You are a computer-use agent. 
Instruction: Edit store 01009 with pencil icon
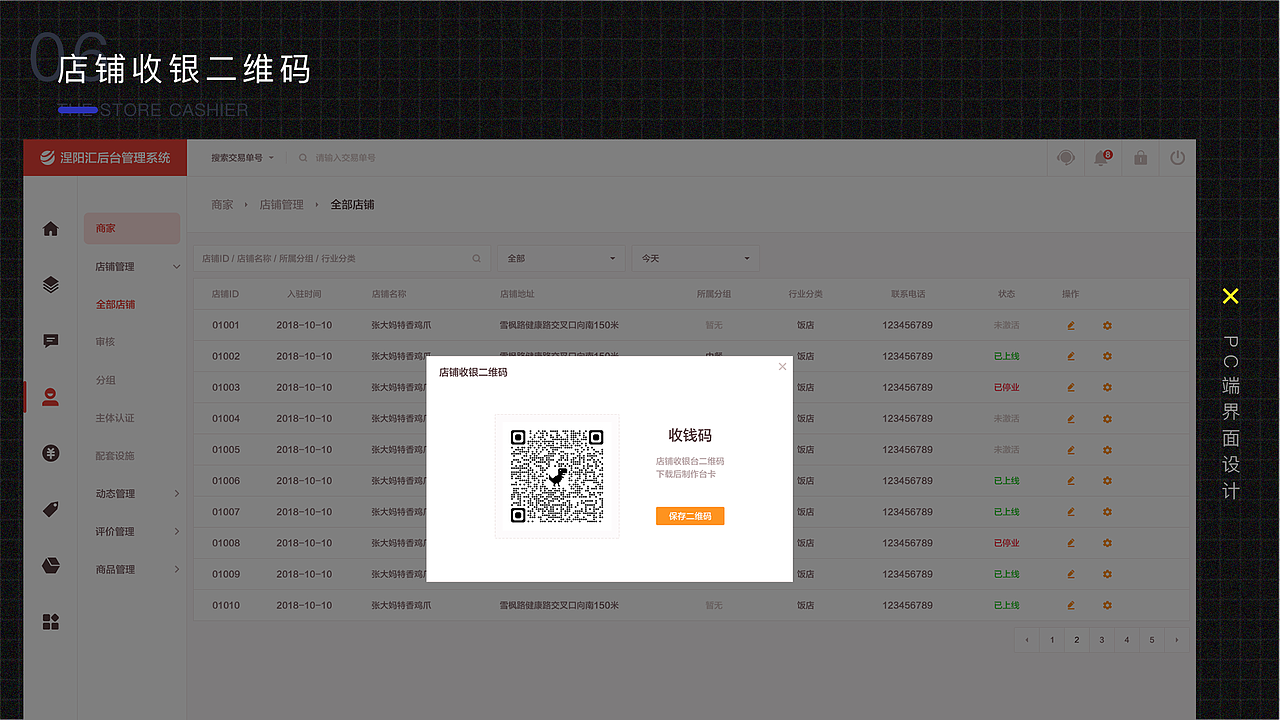tap(1071, 574)
